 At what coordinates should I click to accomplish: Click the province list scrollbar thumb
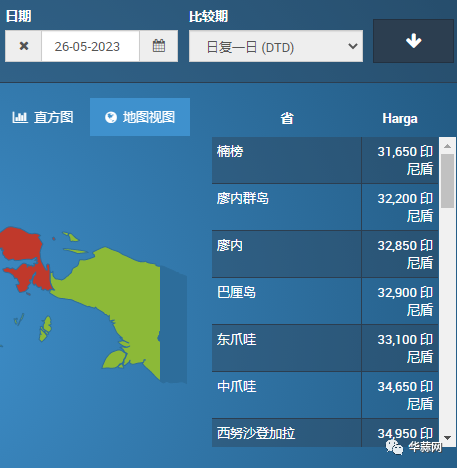point(447,181)
